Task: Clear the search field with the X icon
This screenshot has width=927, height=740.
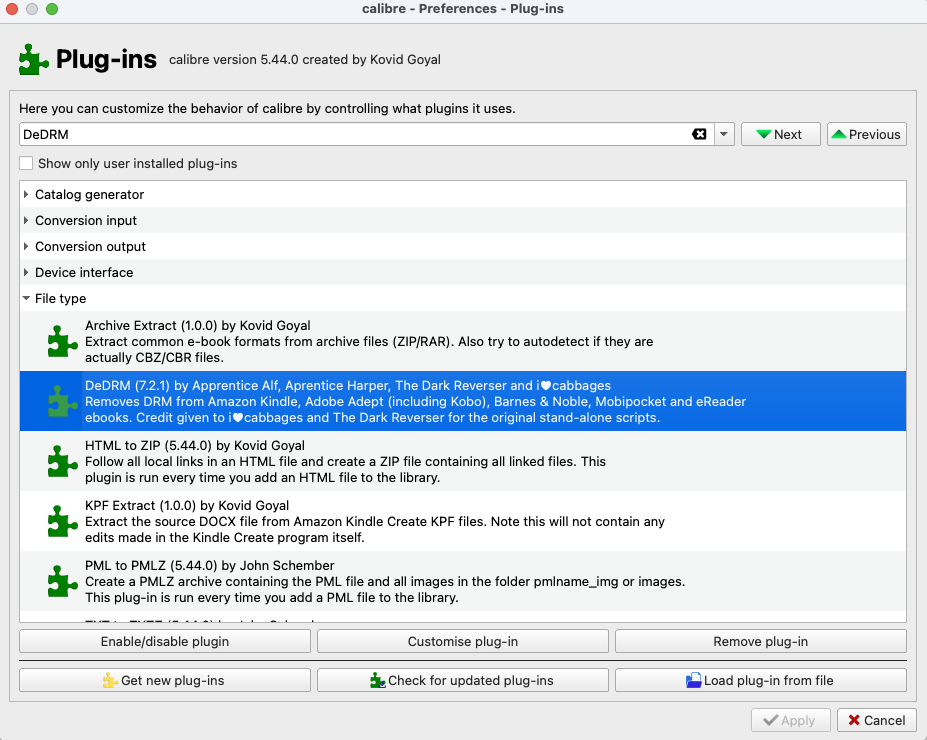Action: 699,134
